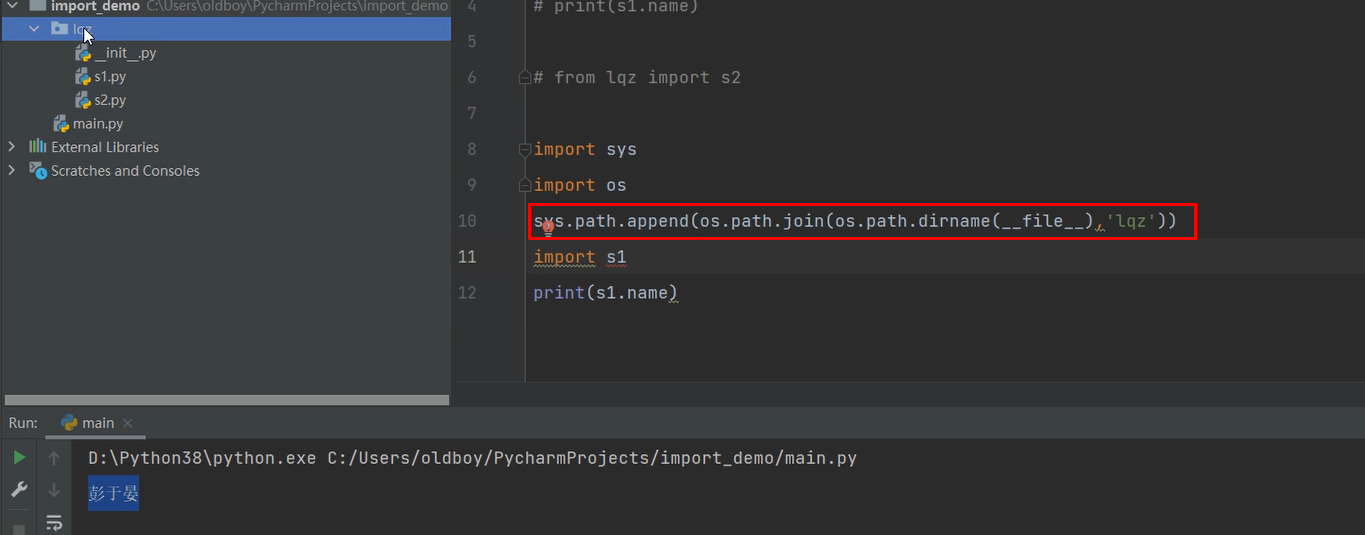1365x535 pixels.
Task: Click the print(s1.name) statement
Action: [x=606, y=293]
